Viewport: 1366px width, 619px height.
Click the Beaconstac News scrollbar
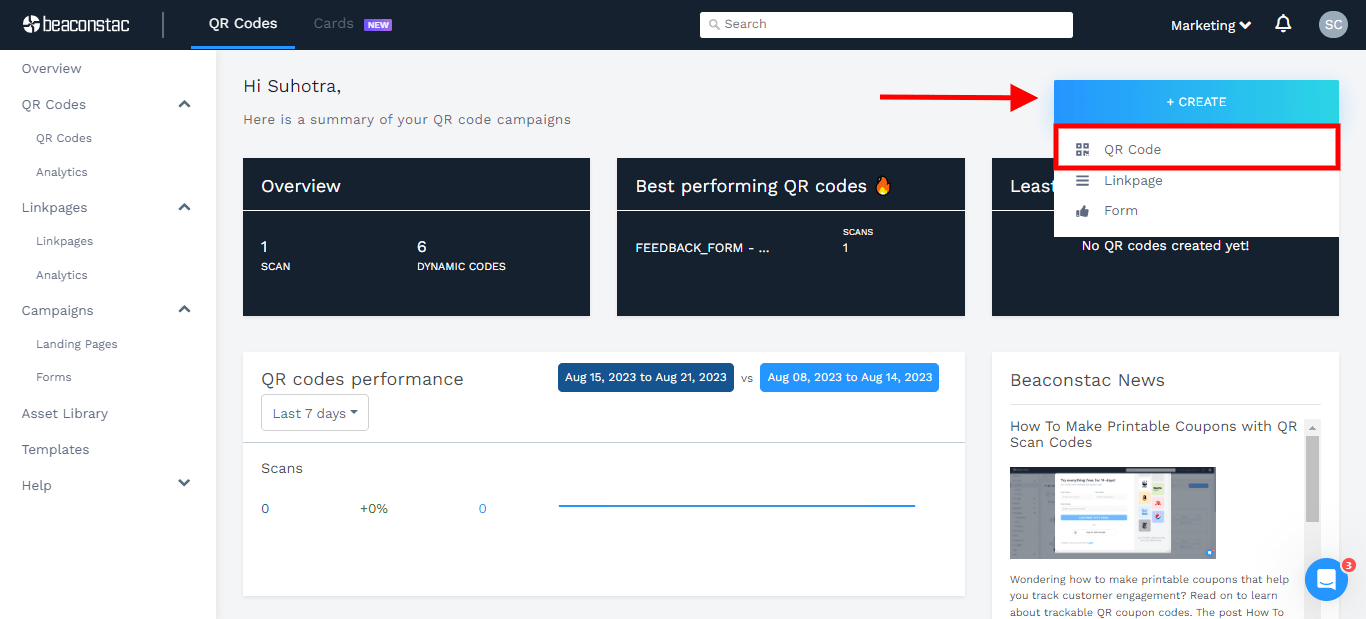[x=1312, y=480]
